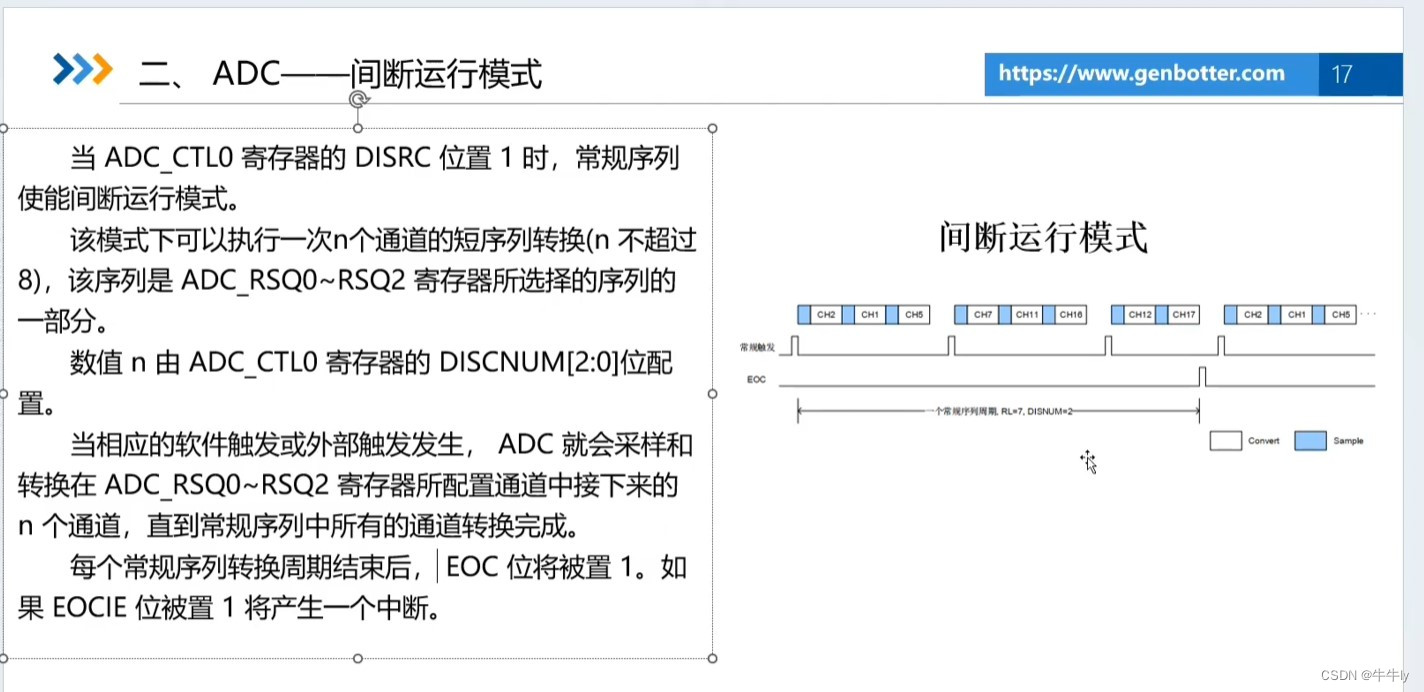Screen dimensions: 1424x692
Task: Click the blue Sample color swatch
Action: (x=1310, y=440)
